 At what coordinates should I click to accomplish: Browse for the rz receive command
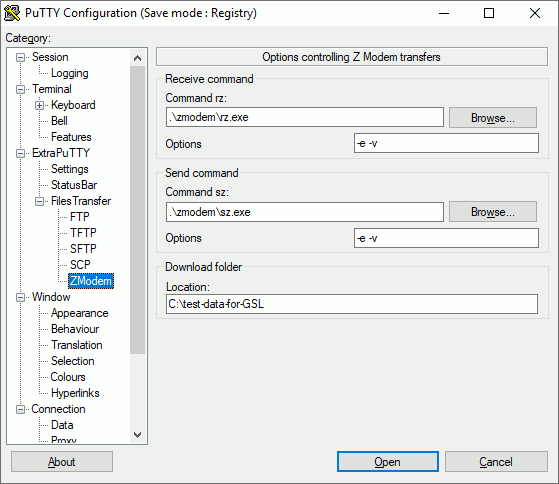(493, 118)
